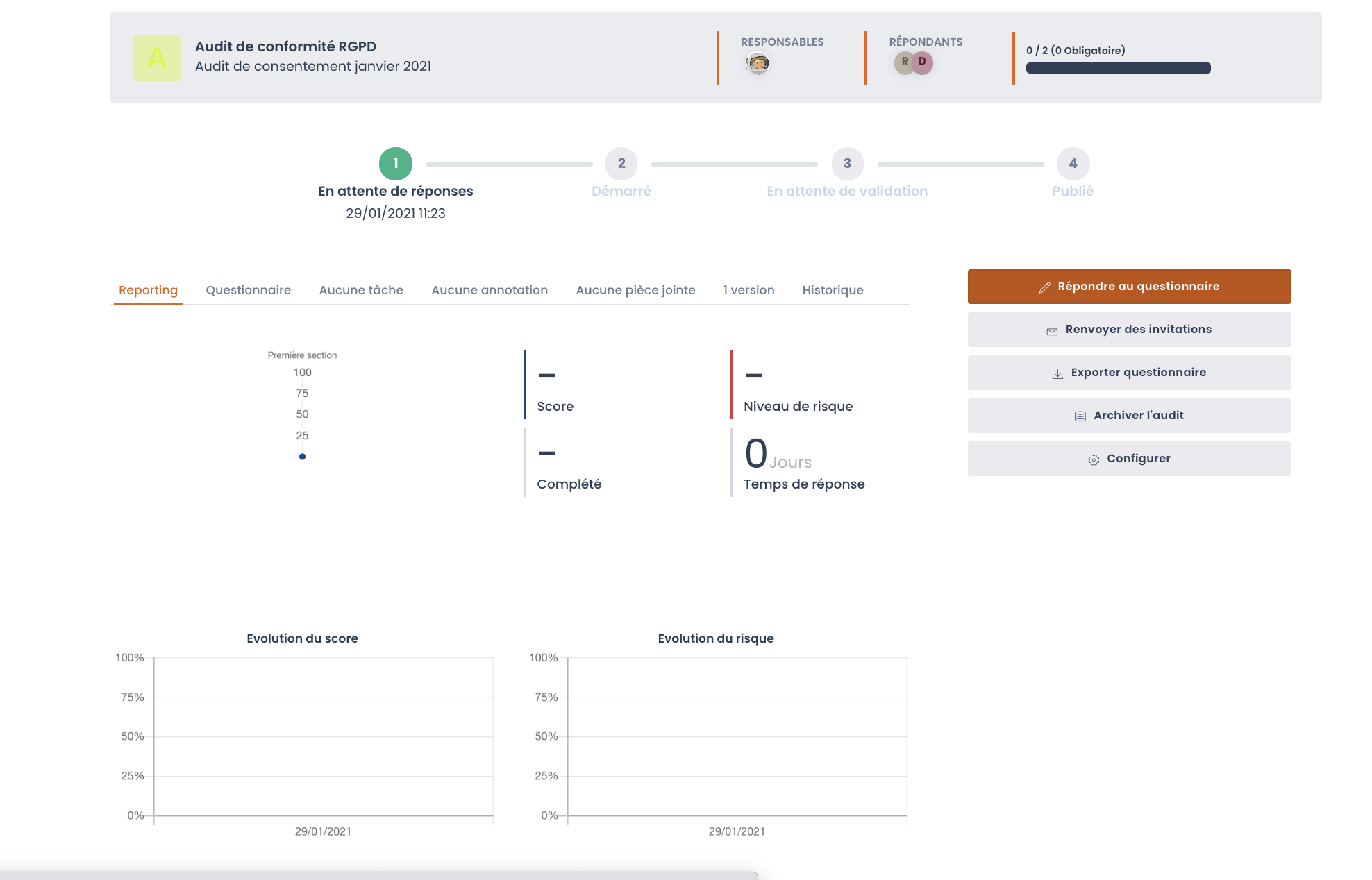Click the Première section chart data point
Screen dimensions: 1372x880
click(302, 457)
